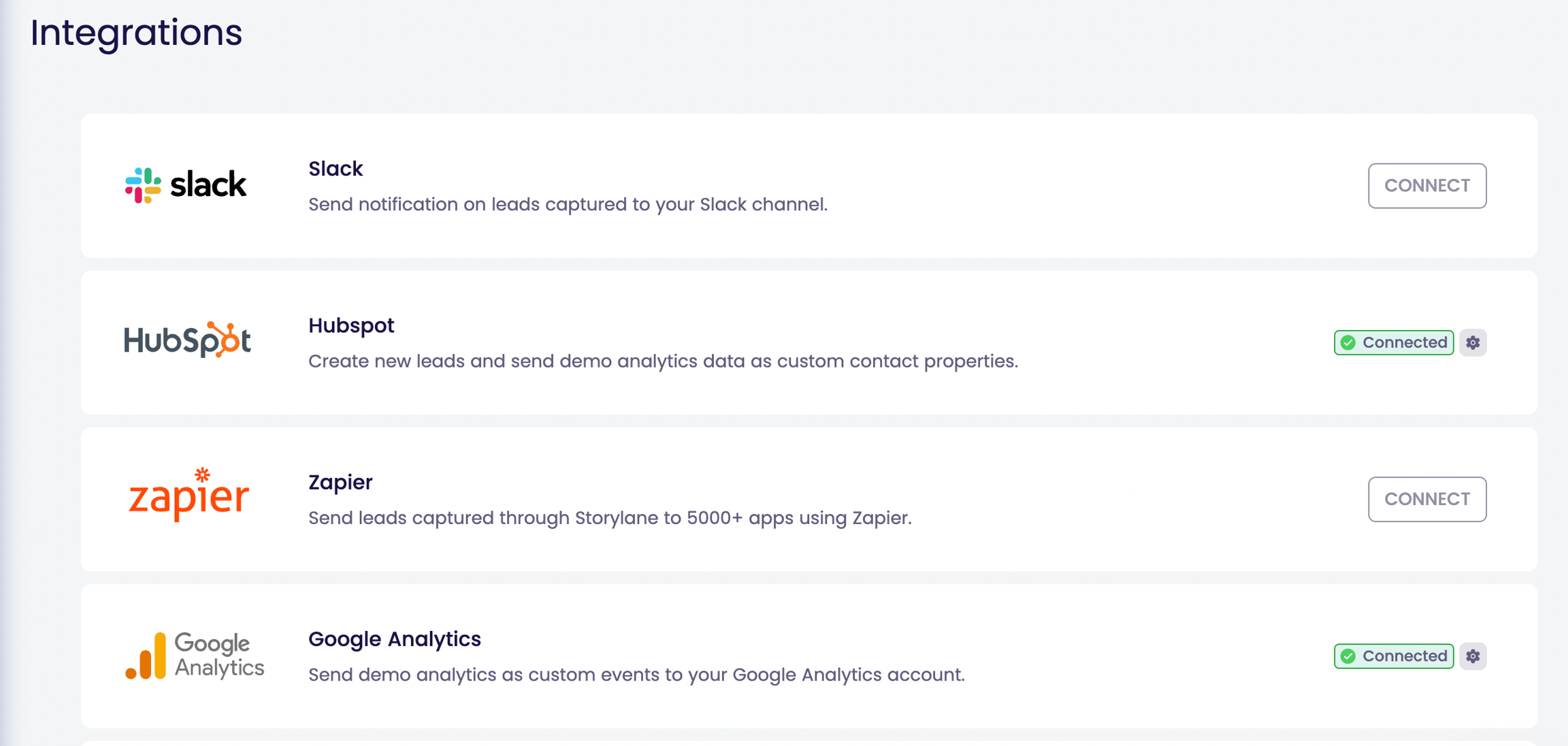
Task: Click Zapier 5000+ apps description
Action: [609, 518]
